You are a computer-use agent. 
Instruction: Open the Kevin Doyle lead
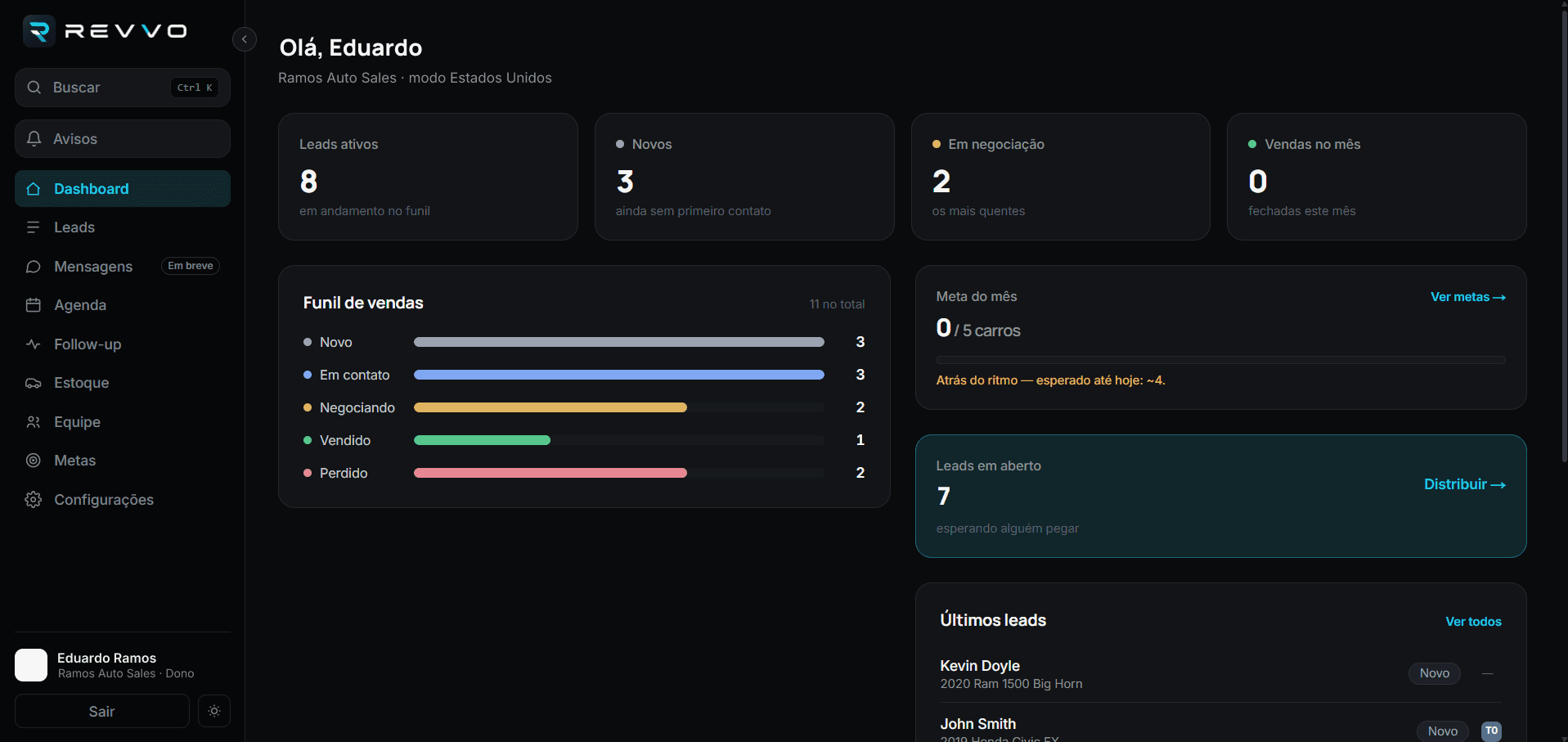coord(1221,674)
